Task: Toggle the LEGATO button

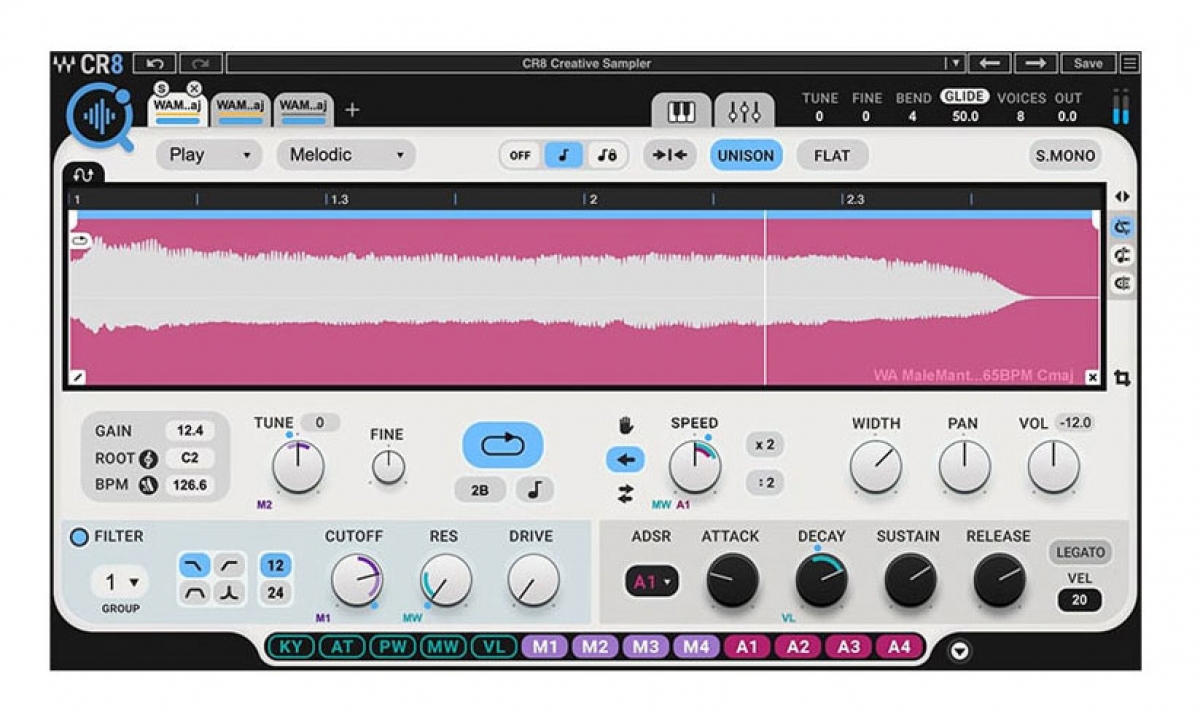Action: 1080,552
